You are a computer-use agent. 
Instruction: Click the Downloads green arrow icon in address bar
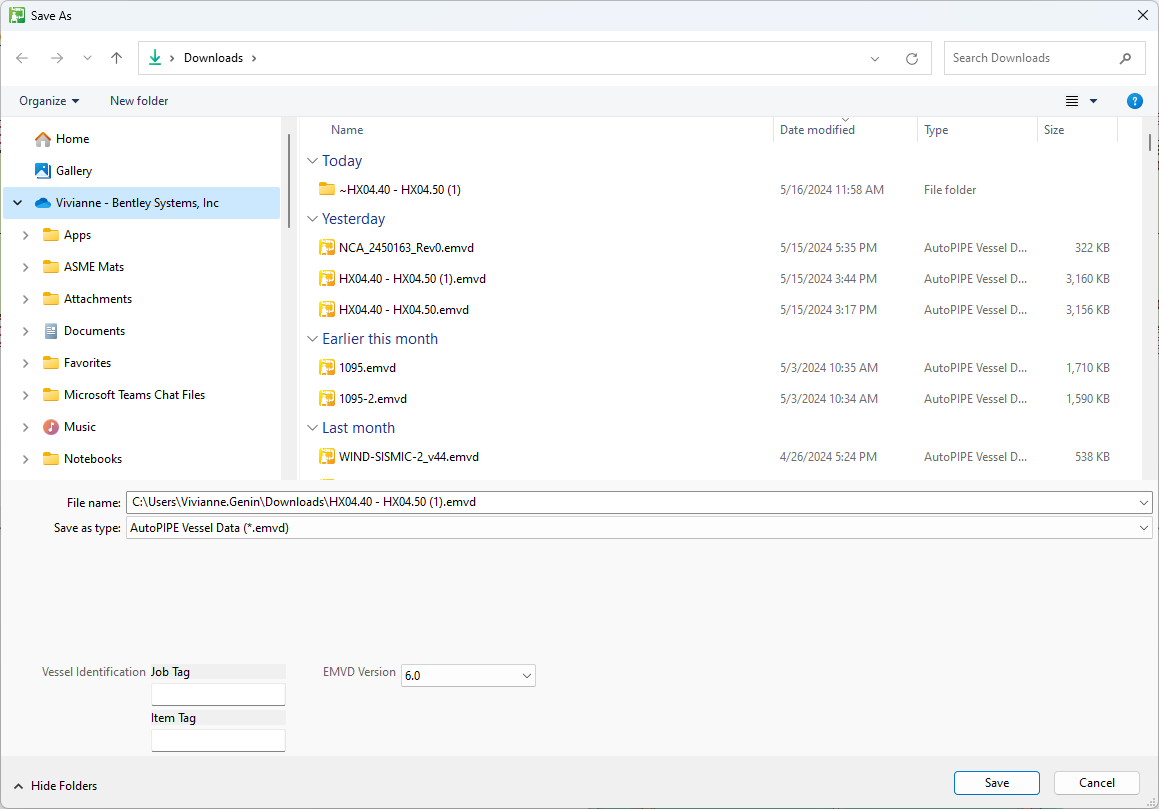(154, 58)
